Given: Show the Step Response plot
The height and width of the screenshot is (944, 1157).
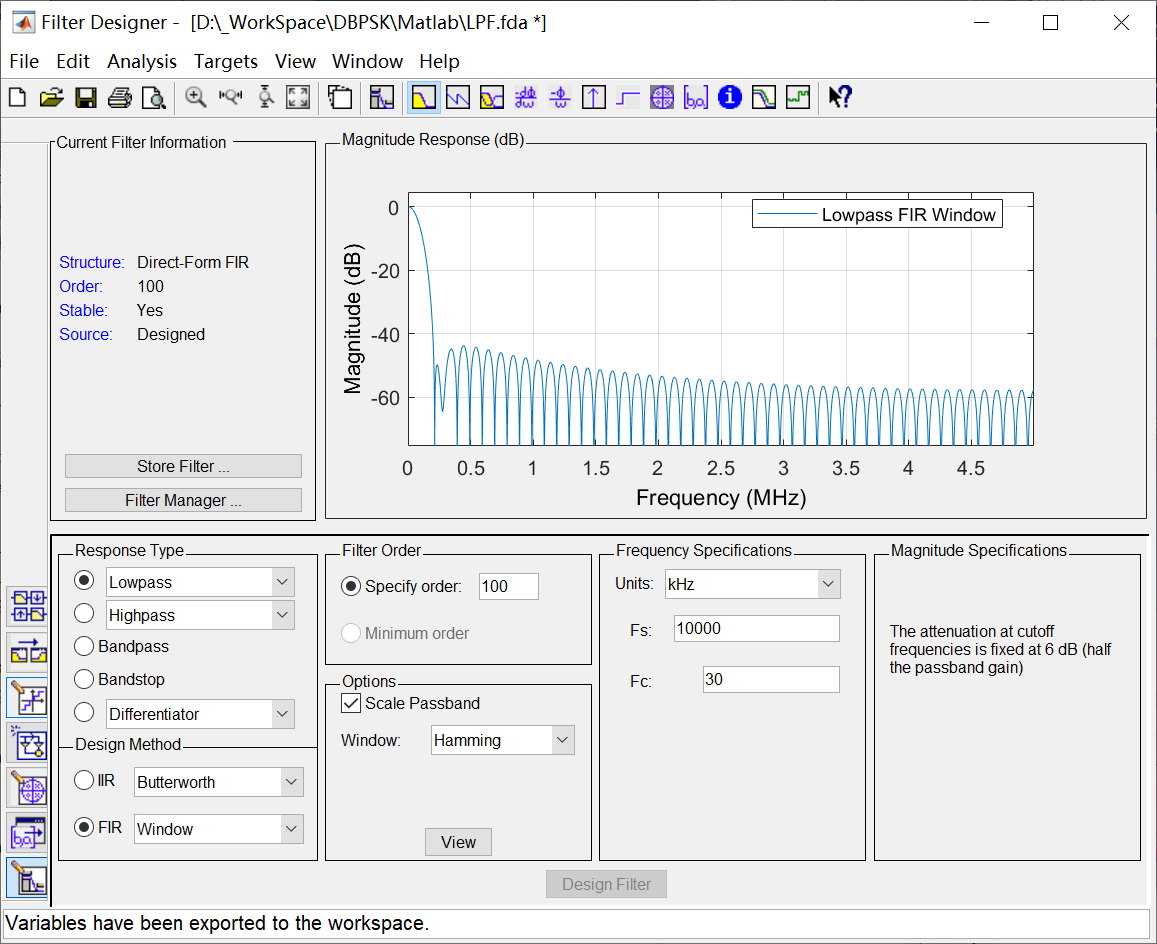Looking at the screenshot, I should (627, 97).
